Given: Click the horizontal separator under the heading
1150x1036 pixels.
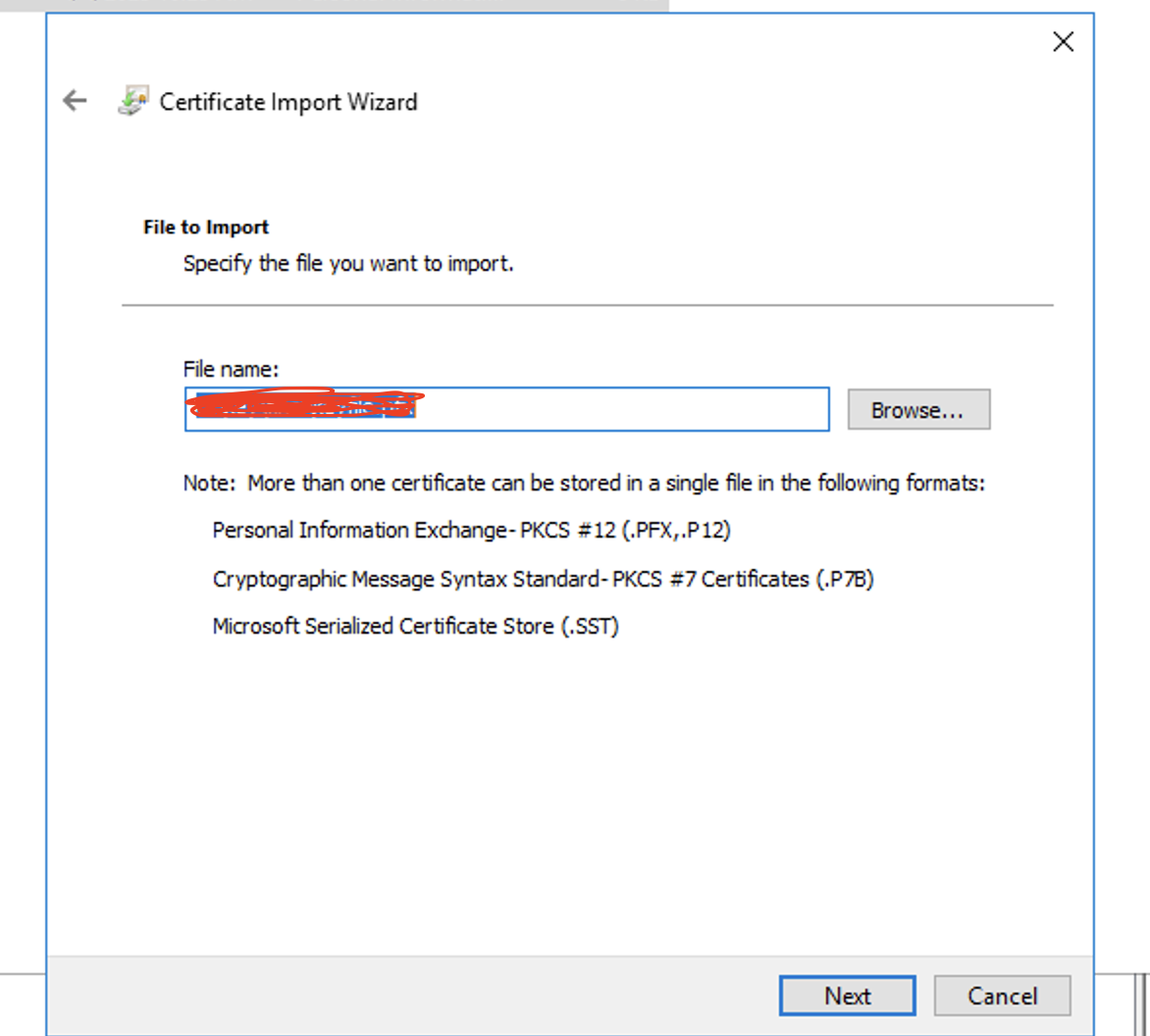Looking at the screenshot, I should [x=587, y=305].
